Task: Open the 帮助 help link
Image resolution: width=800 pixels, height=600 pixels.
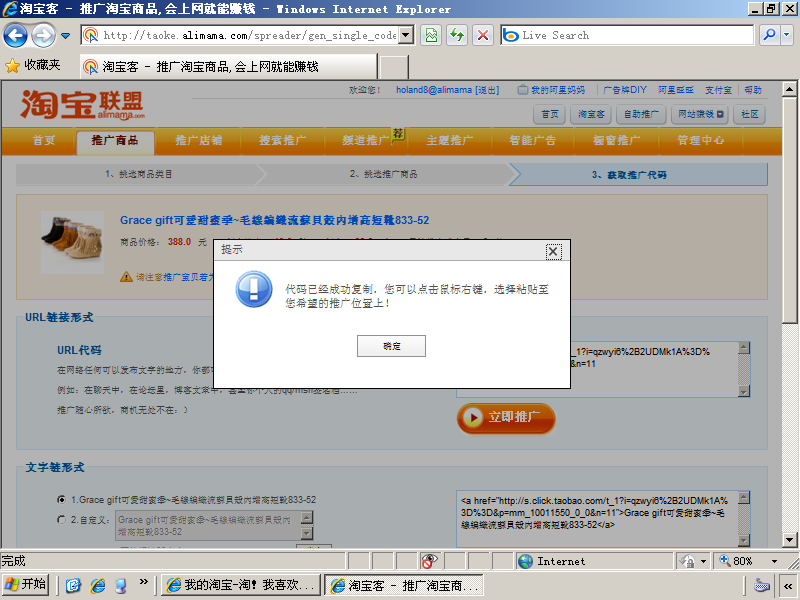Action: click(753, 90)
